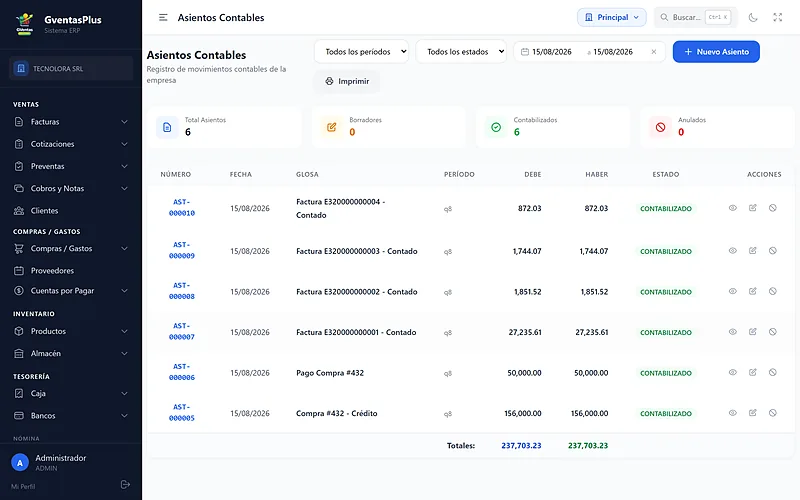
Task: Void entry AST-000009 with cancel icon
Action: 773,251
